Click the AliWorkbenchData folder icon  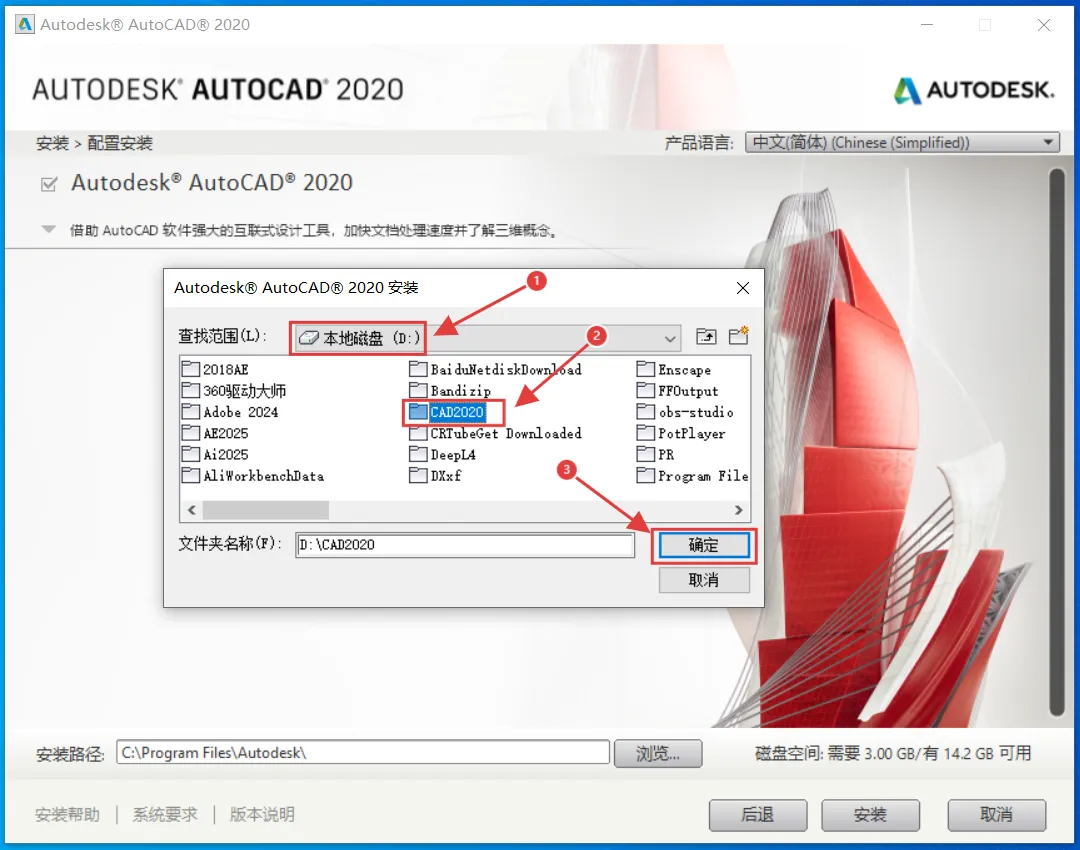point(191,475)
